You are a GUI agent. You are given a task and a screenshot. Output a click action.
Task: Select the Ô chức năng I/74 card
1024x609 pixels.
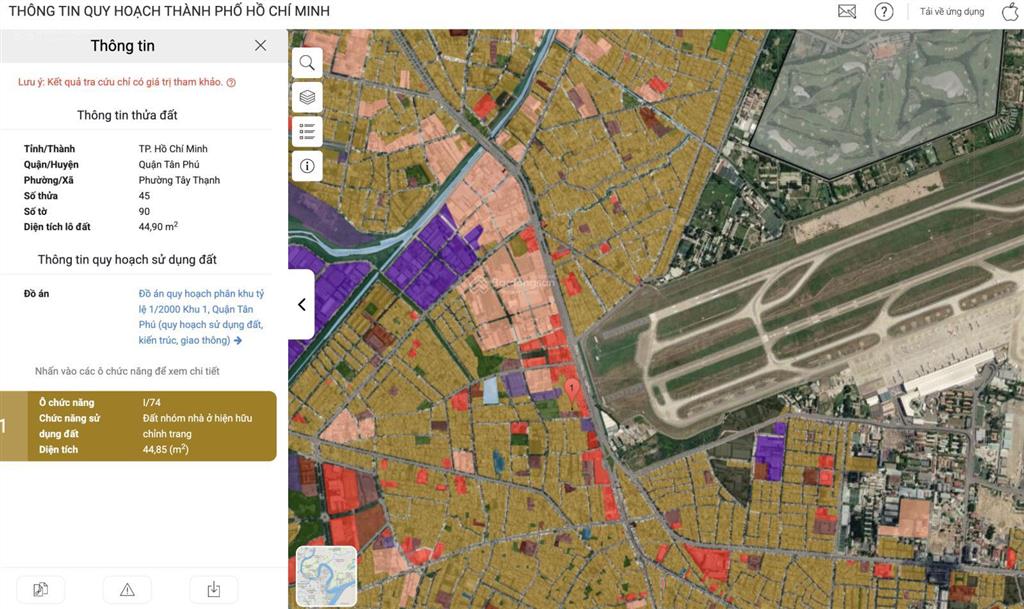coord(138,426)
